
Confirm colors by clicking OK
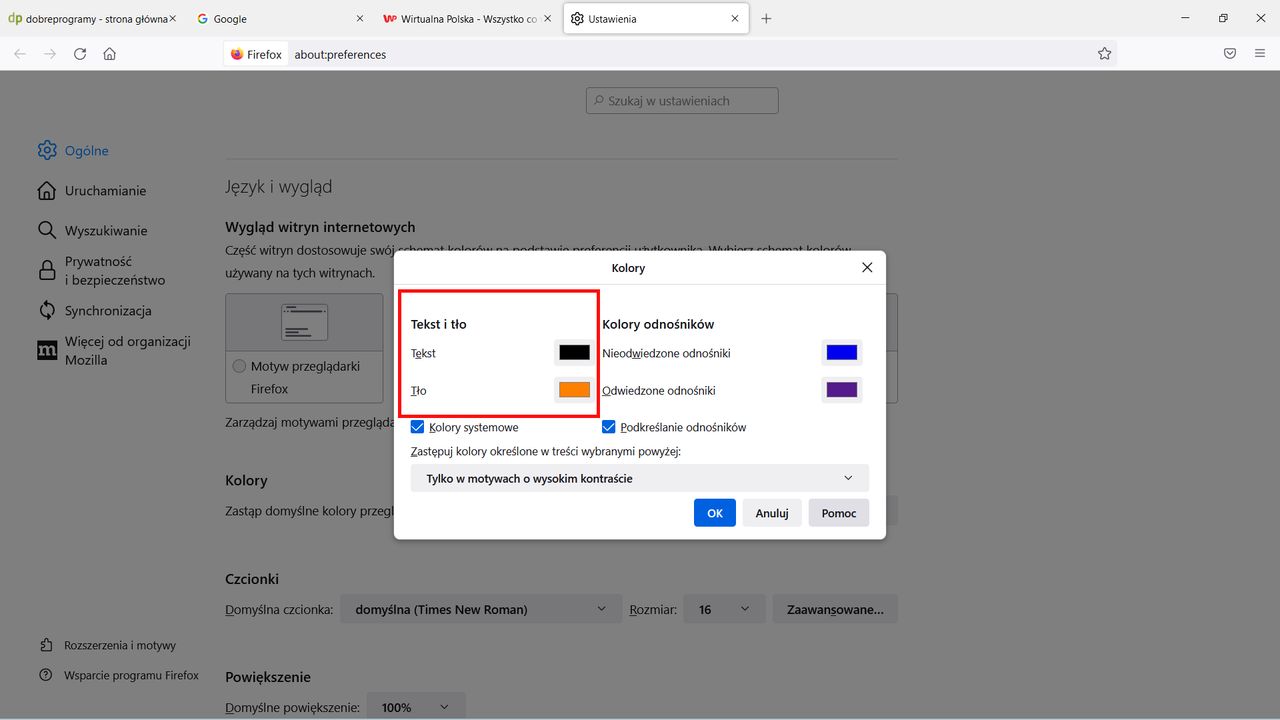click(714, 512)
